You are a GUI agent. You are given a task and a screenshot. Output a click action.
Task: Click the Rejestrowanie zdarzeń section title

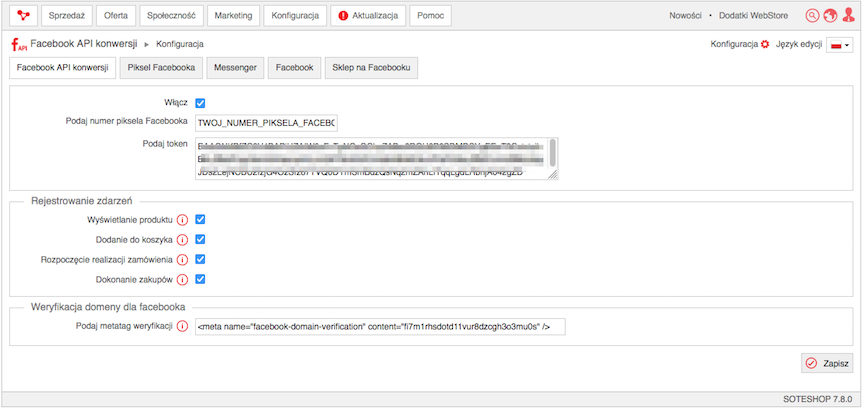pos(82,201)
